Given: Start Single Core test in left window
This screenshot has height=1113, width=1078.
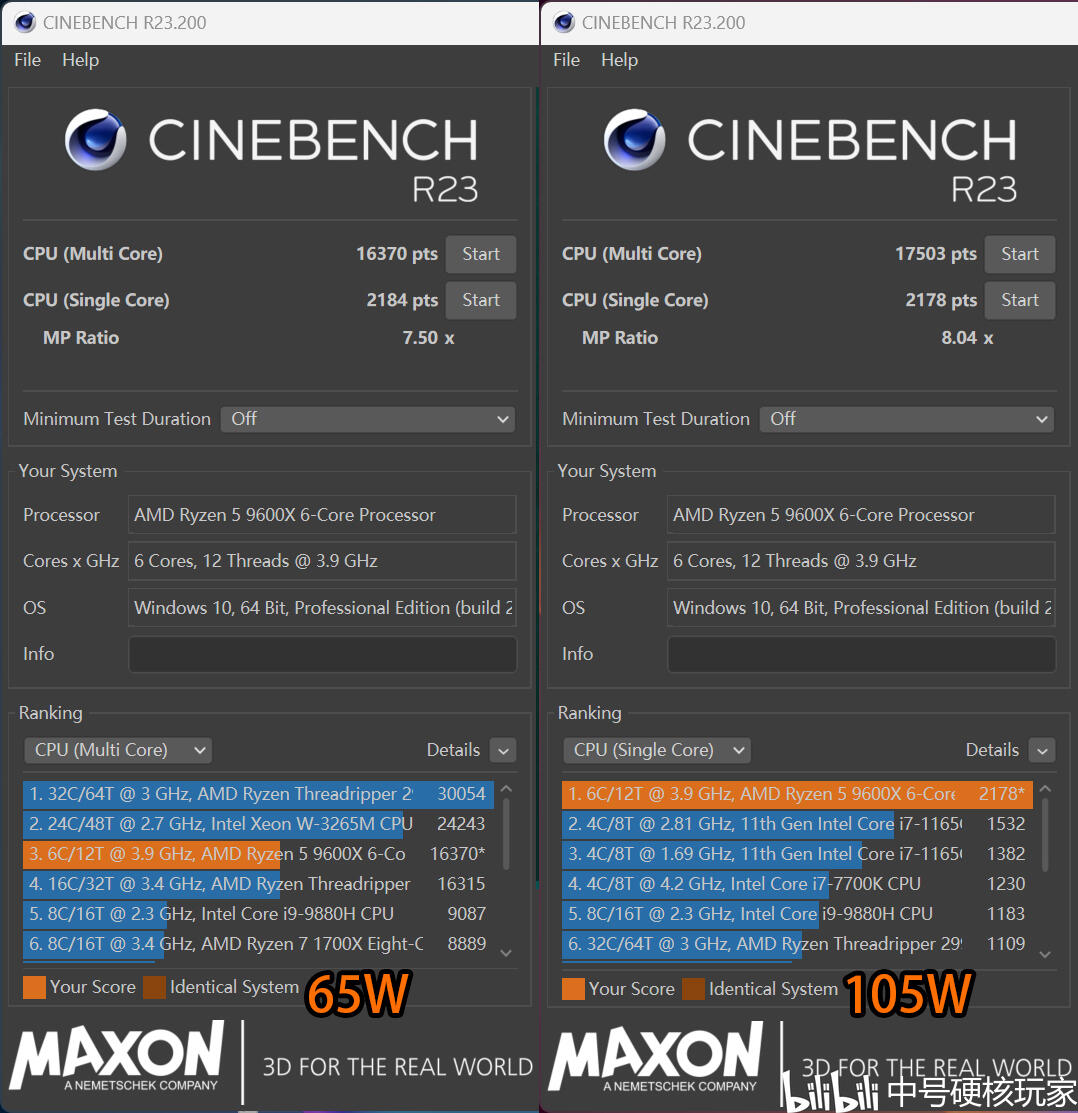Looking at the screenshot, I should point(480,300).
